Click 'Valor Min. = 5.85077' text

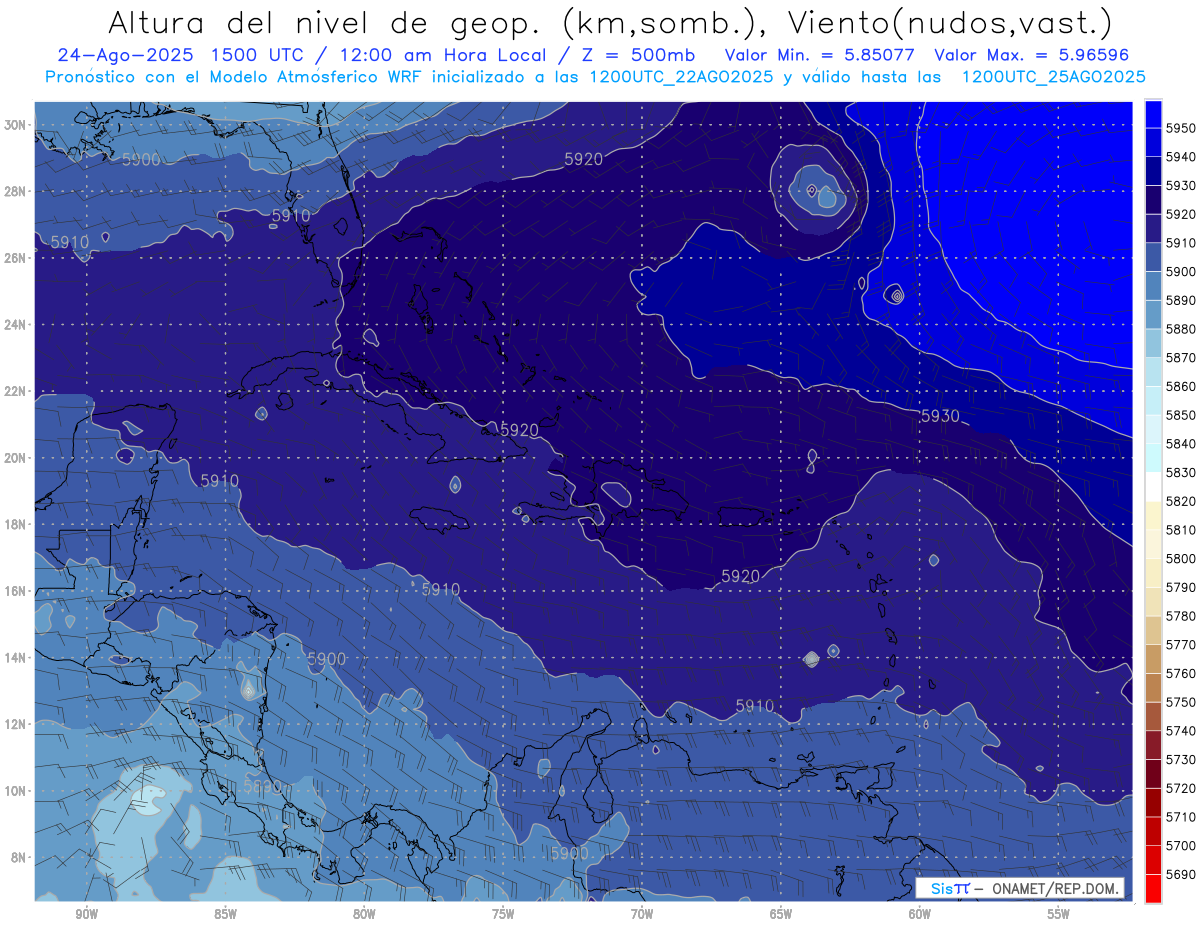pos(820,56)
